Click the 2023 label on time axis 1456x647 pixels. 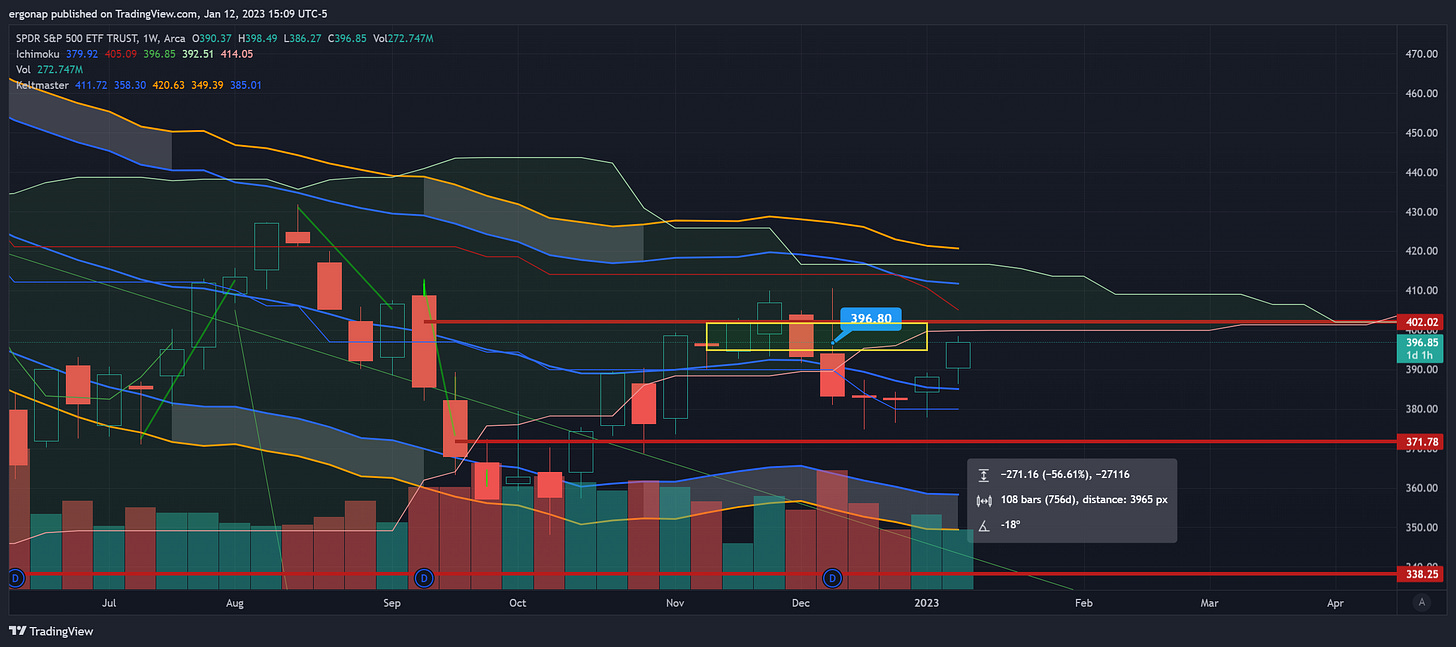[x=928, y=603]
